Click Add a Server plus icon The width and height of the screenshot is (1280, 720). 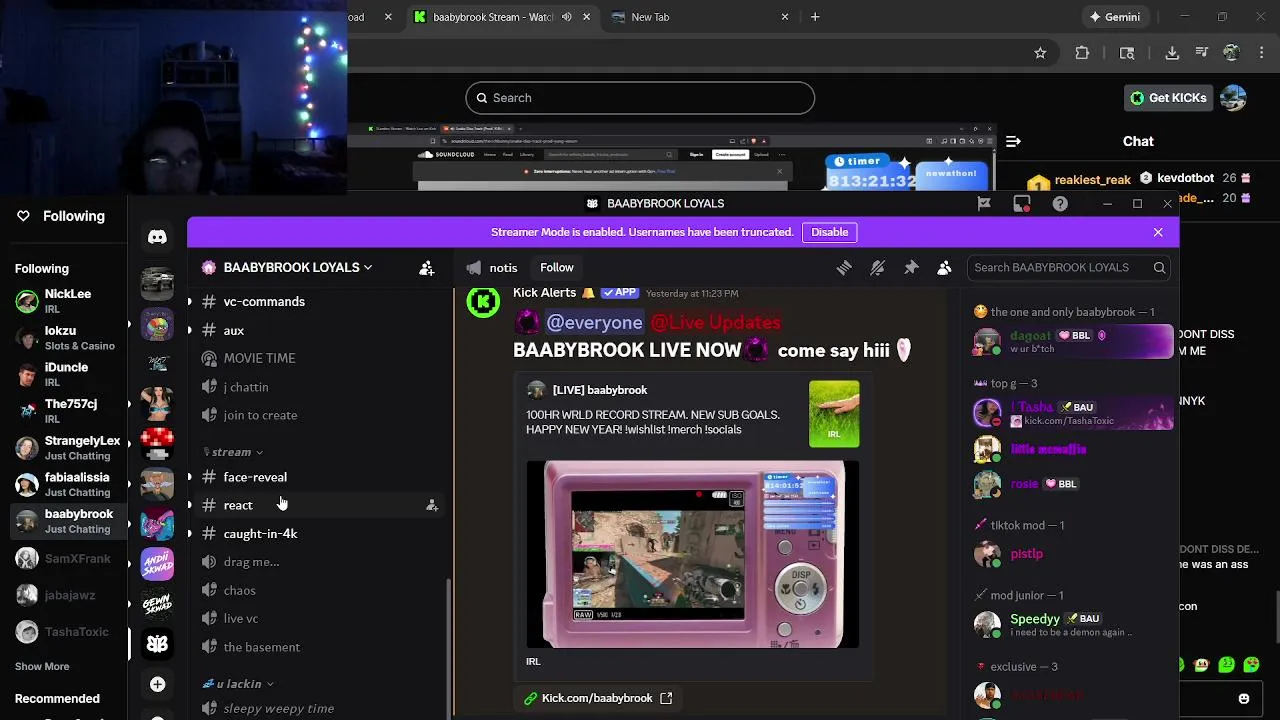[157, 684]
